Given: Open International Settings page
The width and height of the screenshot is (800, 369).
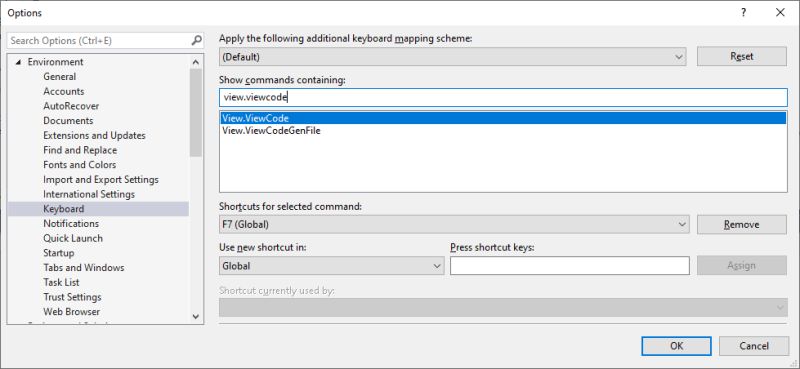Looking at the screenshot, I should (89, 194).
